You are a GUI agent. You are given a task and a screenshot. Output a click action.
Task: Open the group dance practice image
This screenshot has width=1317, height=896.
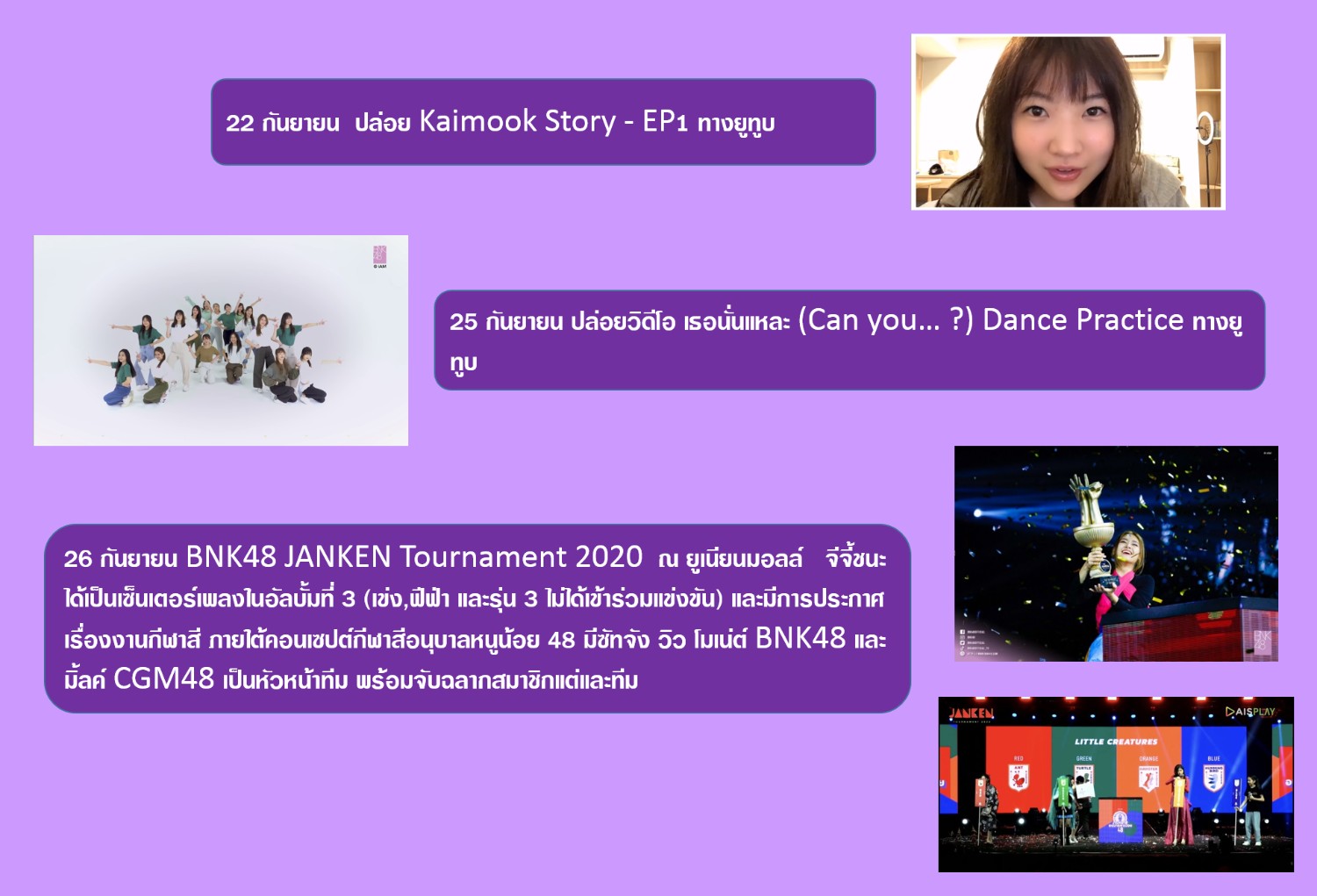click(x=221, y=340)
